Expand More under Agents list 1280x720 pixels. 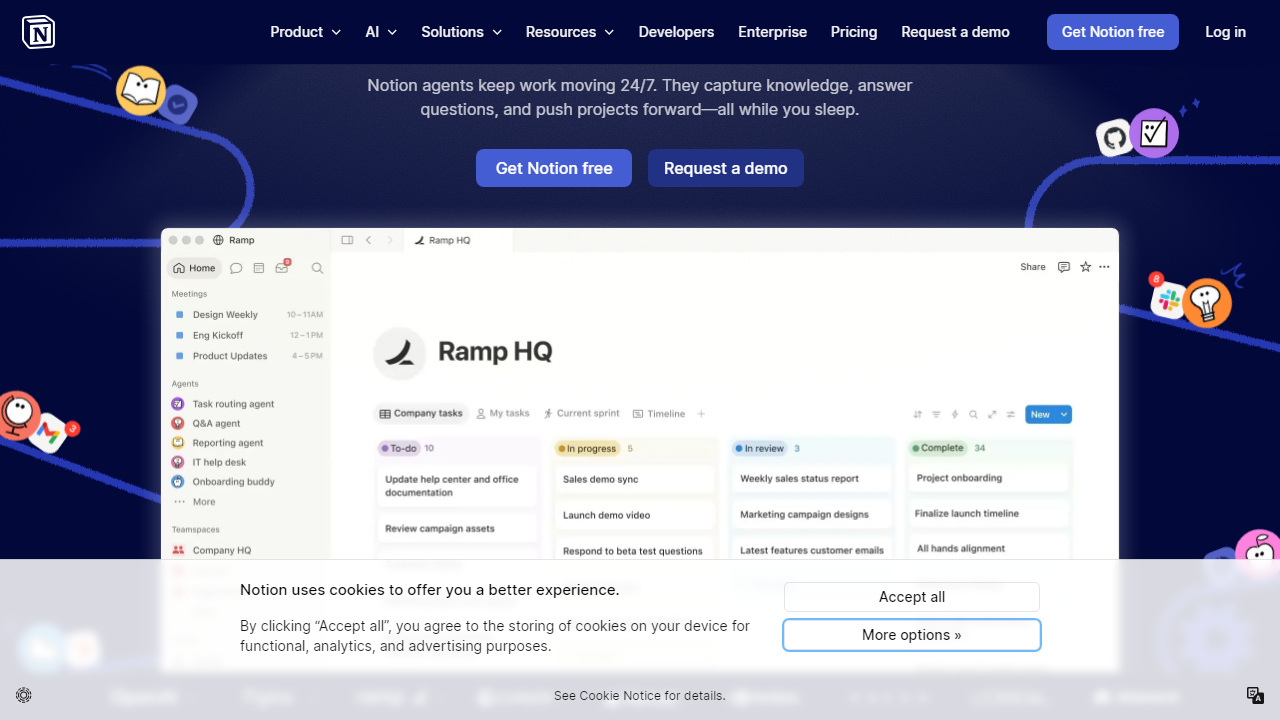pos(195,502)
